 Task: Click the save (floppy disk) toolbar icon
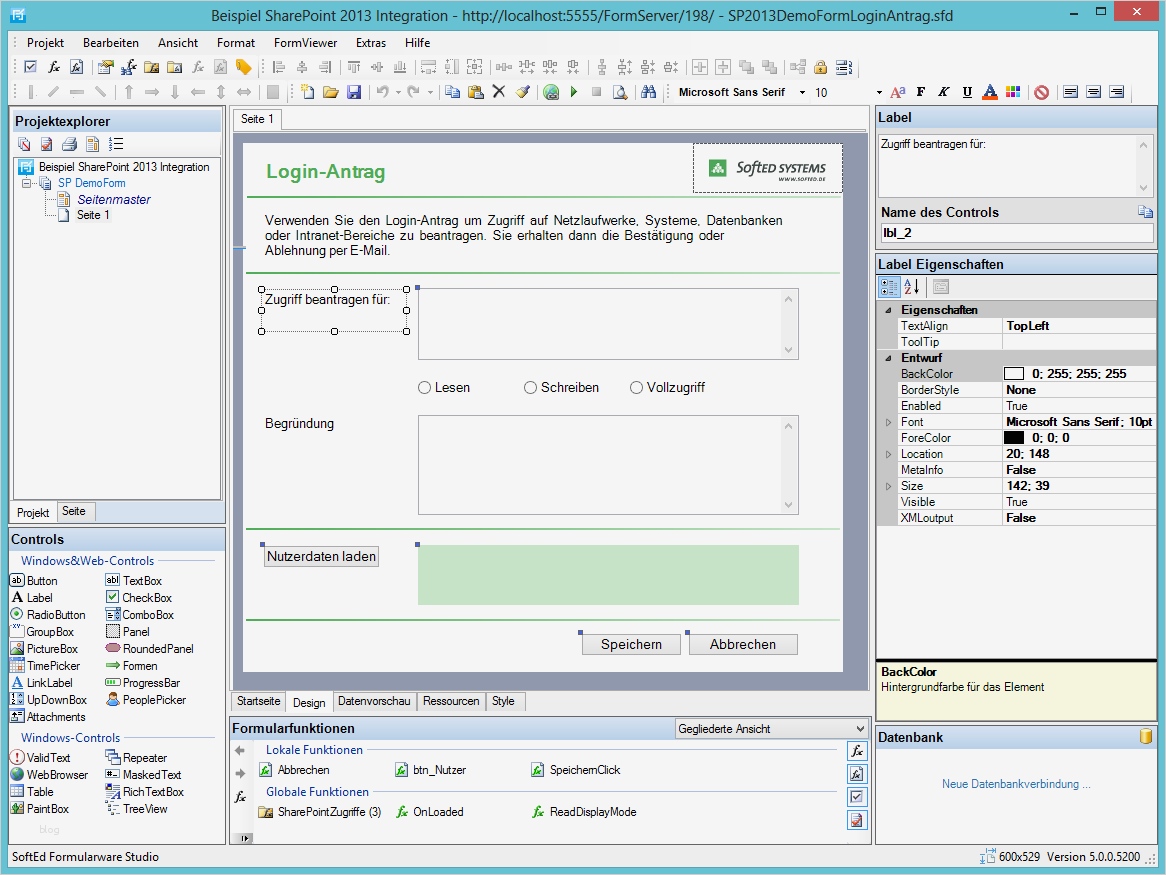click(x=354, y=92)
